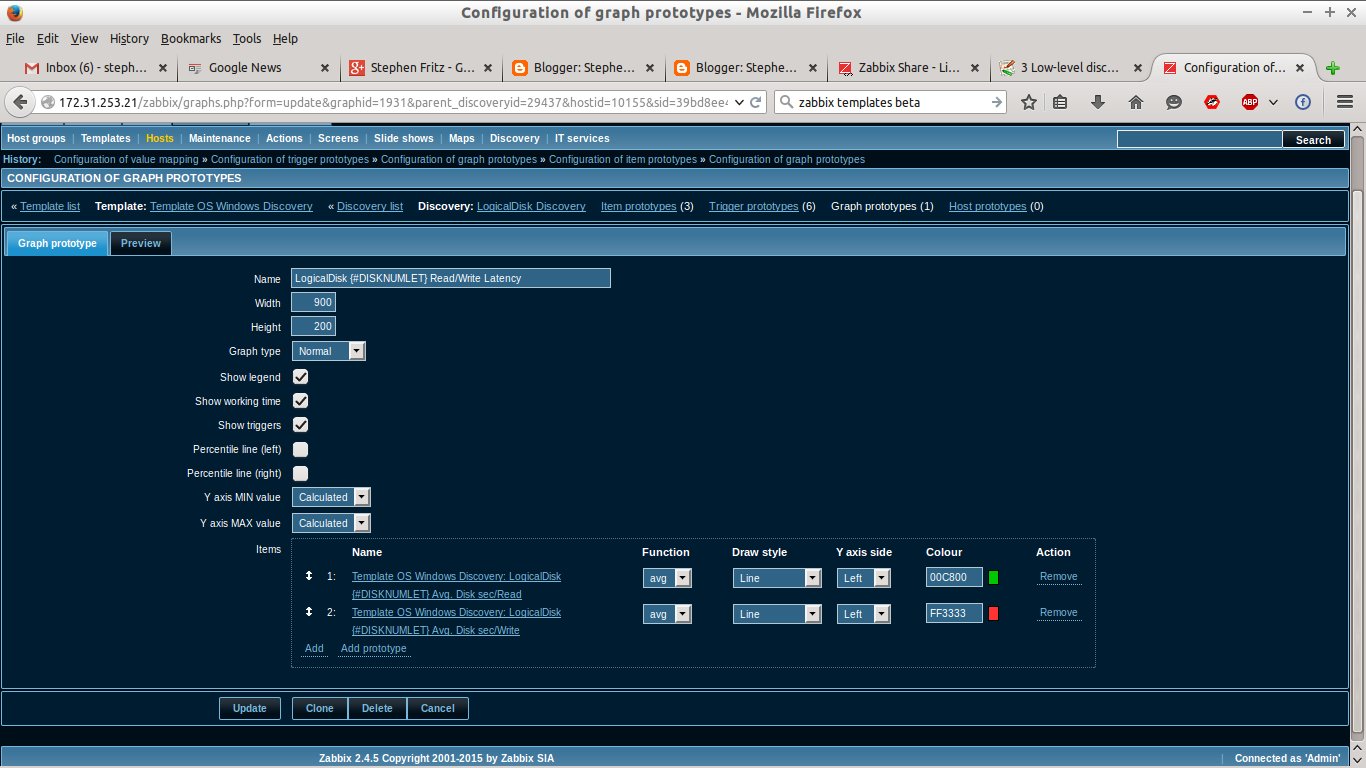Uncheck the Show triggers option

(300, 425)
